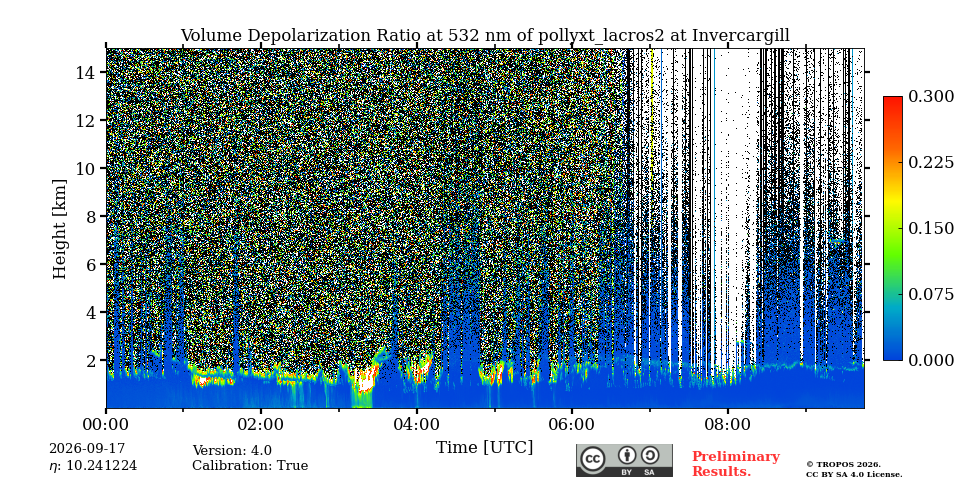Viewport: 960px width, 480px height.
Task: Click the white high-depolarization patch near 03:20
Action: tap(366, 382)
